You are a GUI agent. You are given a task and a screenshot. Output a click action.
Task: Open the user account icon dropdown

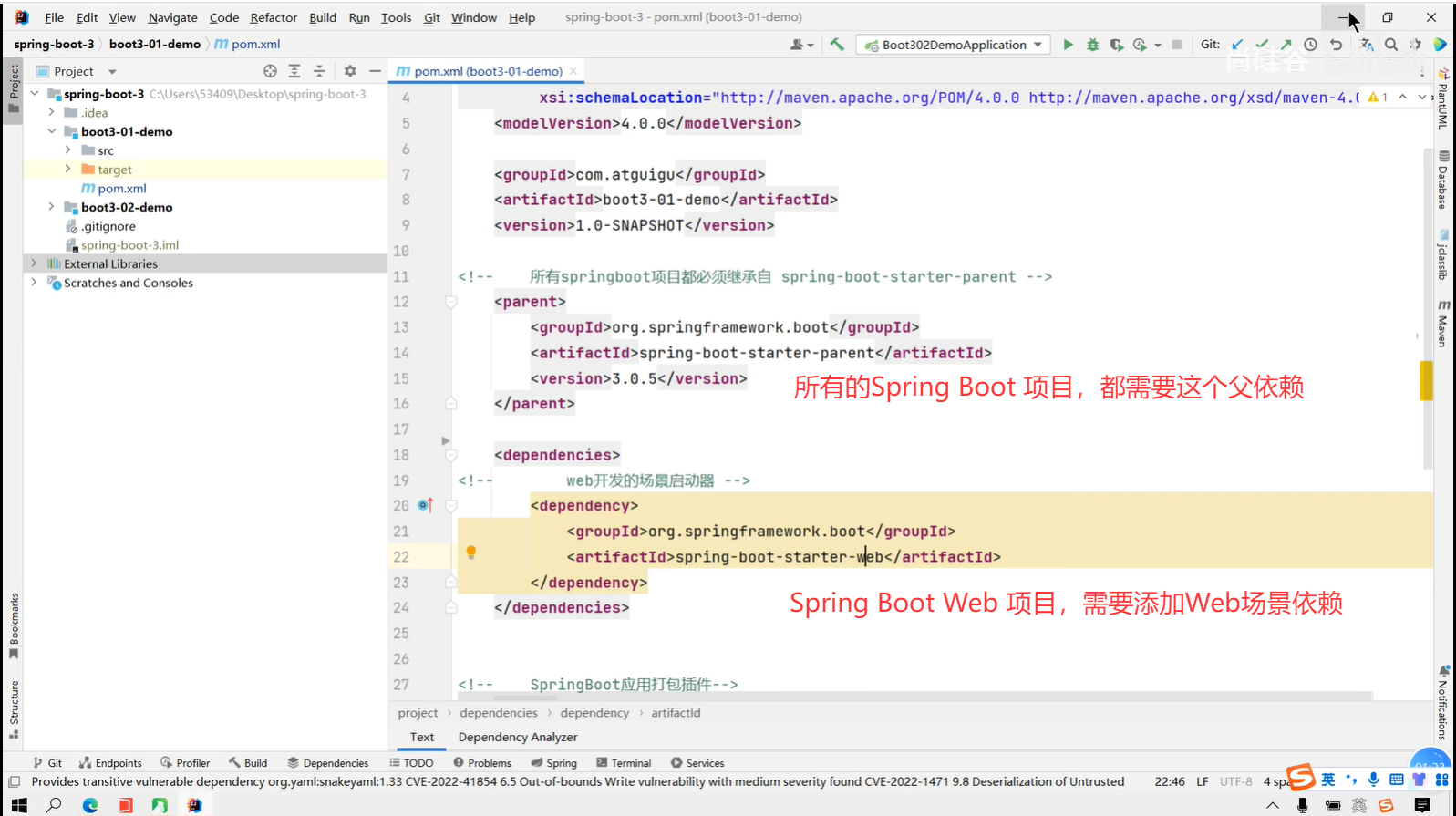[801, 45]
